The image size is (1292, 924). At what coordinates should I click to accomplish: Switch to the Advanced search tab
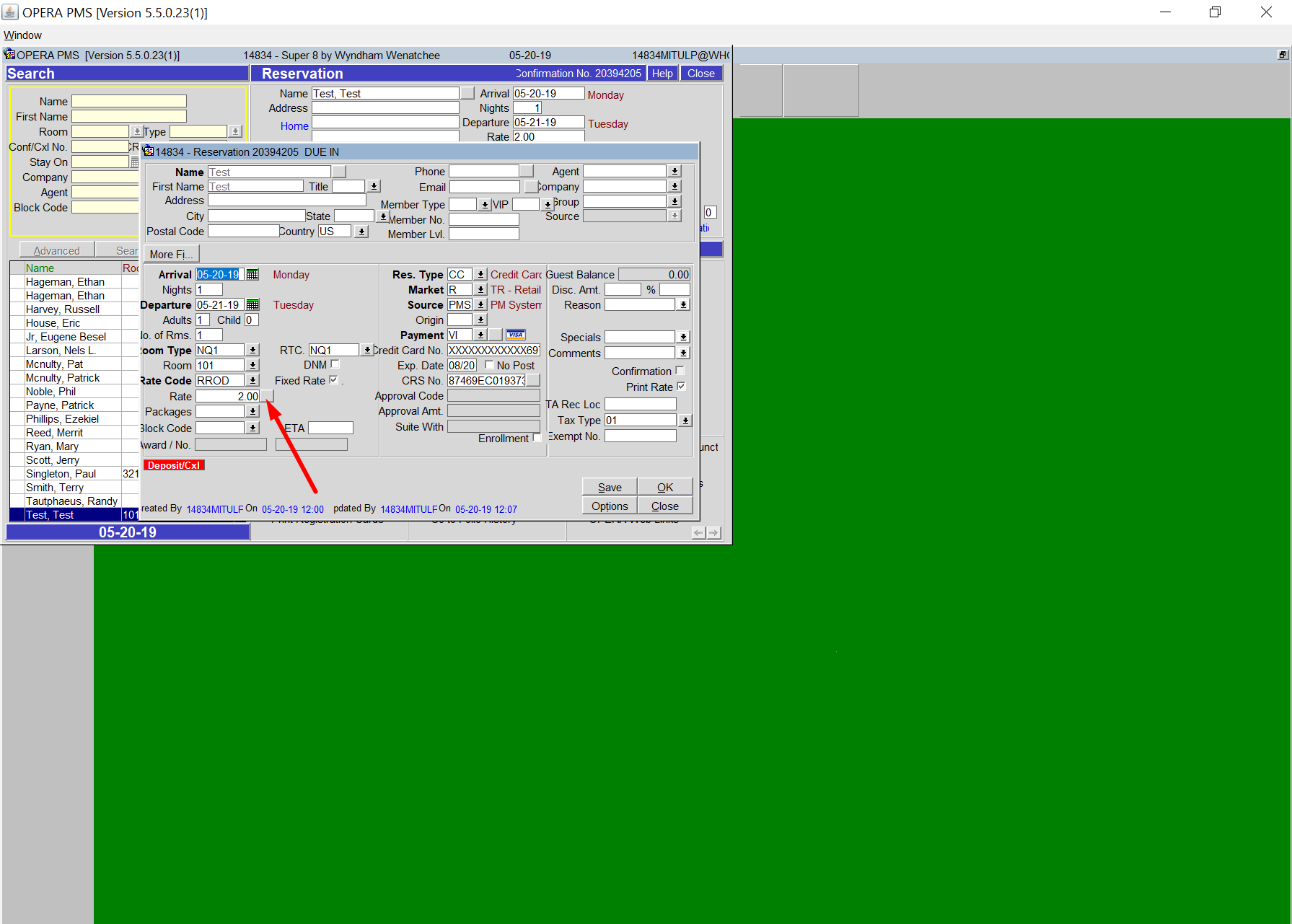[56, 250]
